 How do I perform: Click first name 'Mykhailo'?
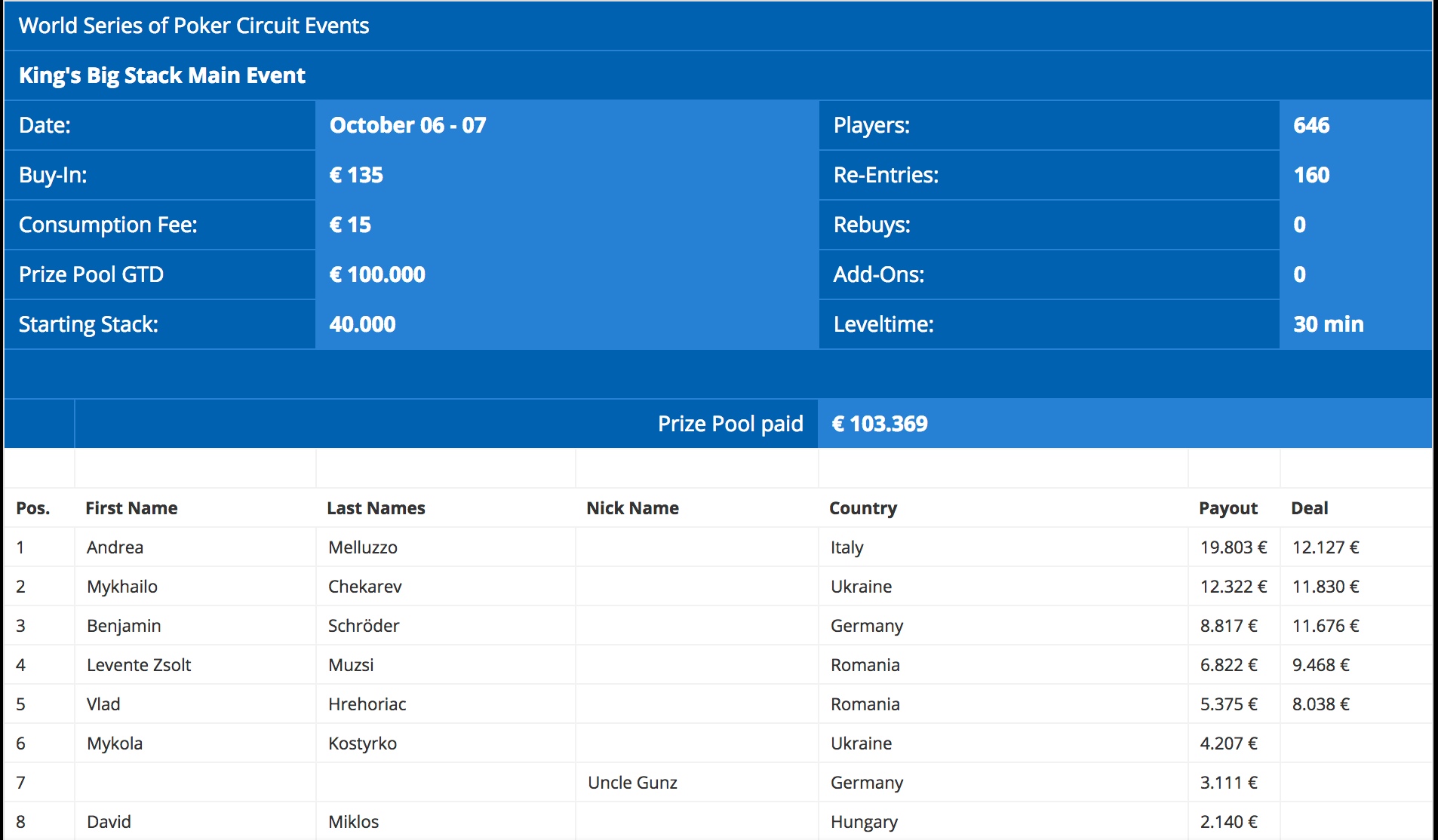(x=122, y=587)
